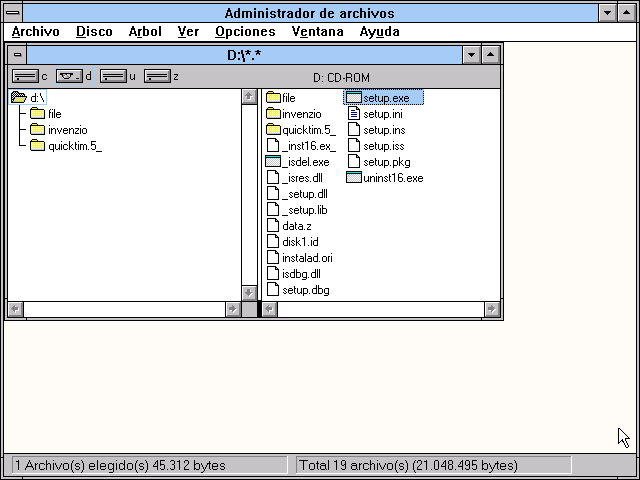The image size is (640, 480).
Task: Select the _isdel.exe program icon
Action: 273,162
